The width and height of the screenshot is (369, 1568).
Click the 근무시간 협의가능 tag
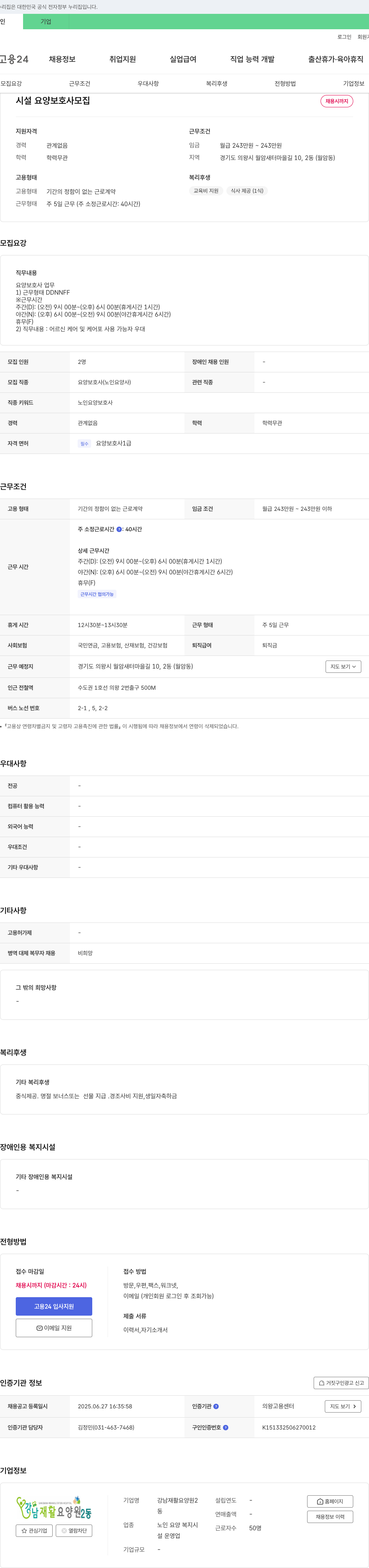(96, 594)
